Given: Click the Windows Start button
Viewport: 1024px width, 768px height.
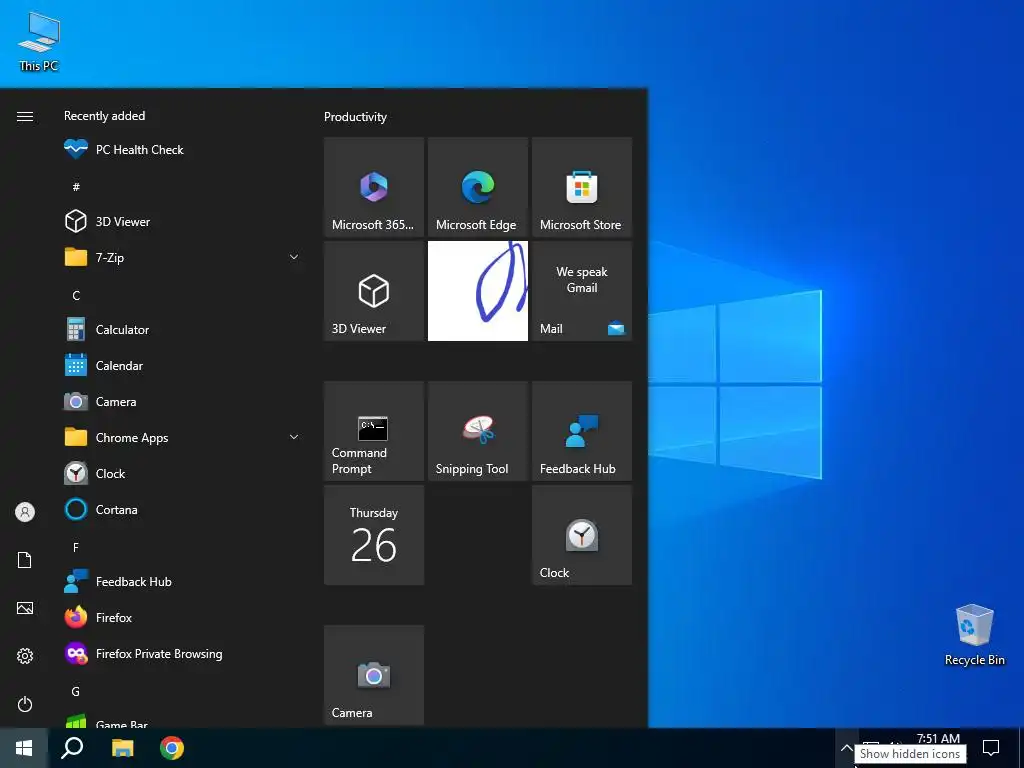Looking at the screenshot, I should (24, 748).
